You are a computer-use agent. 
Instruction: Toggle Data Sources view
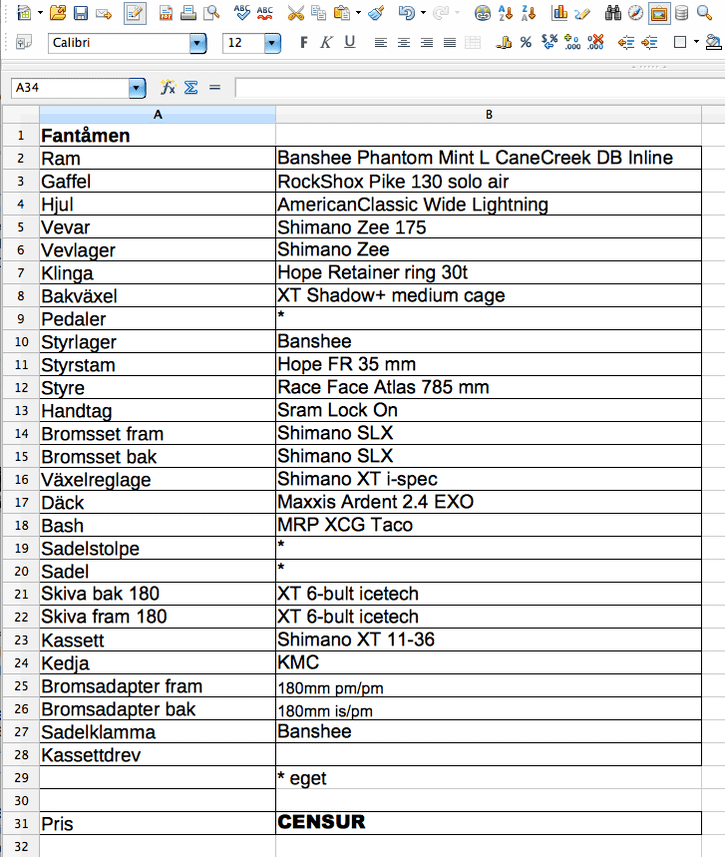681,13
